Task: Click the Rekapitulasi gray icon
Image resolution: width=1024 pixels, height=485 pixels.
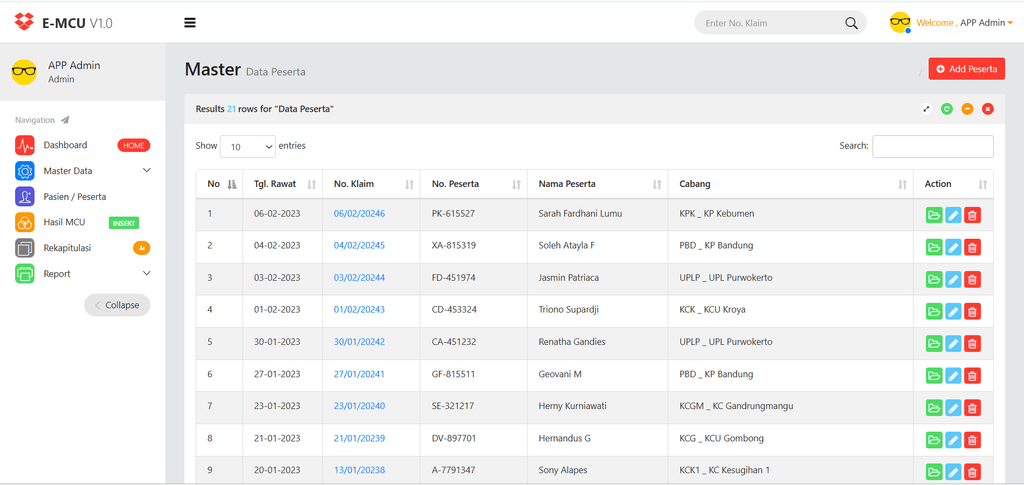Action: (25, 248)
